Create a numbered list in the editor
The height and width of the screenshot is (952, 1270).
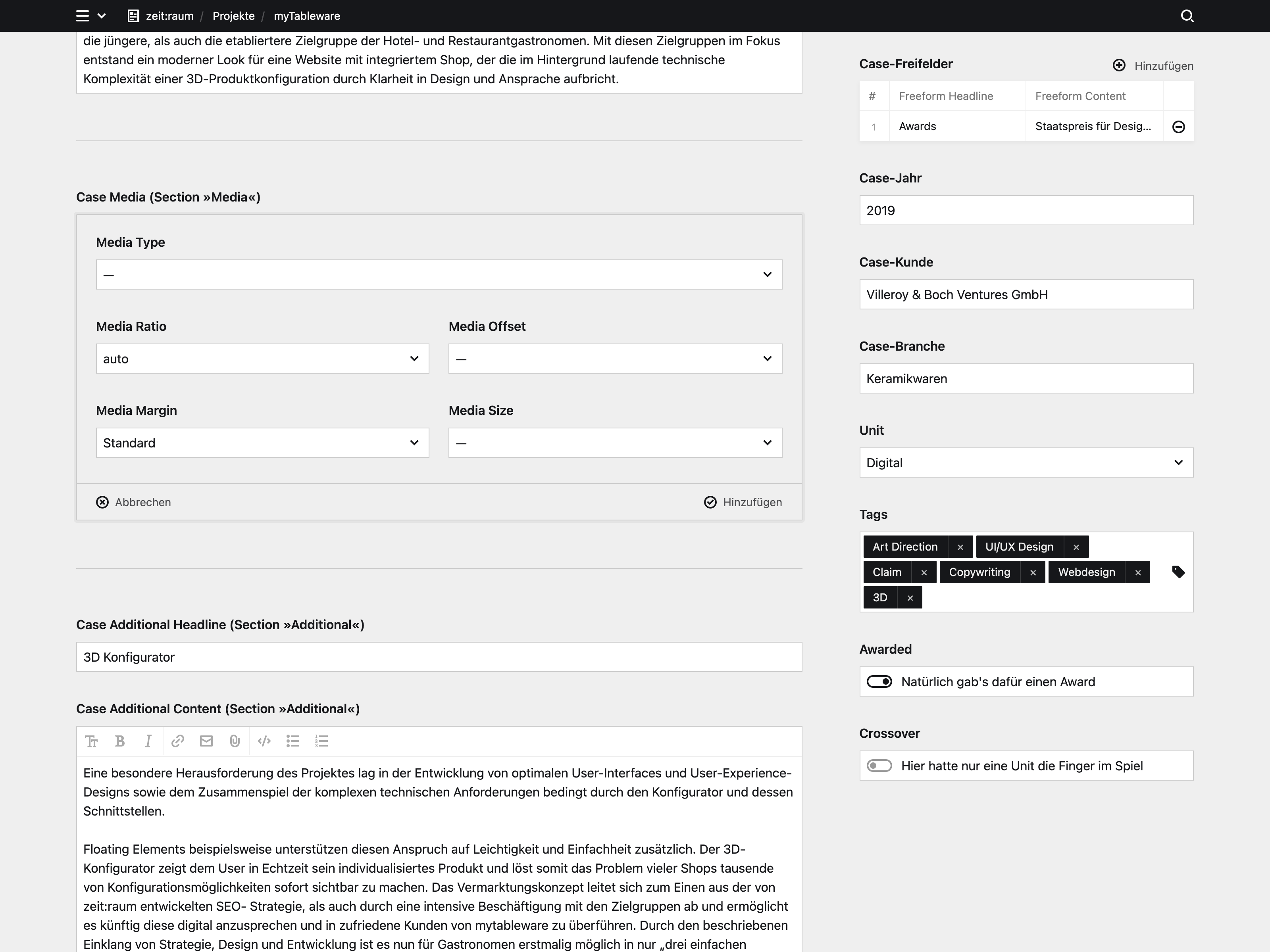click(321, 741)
